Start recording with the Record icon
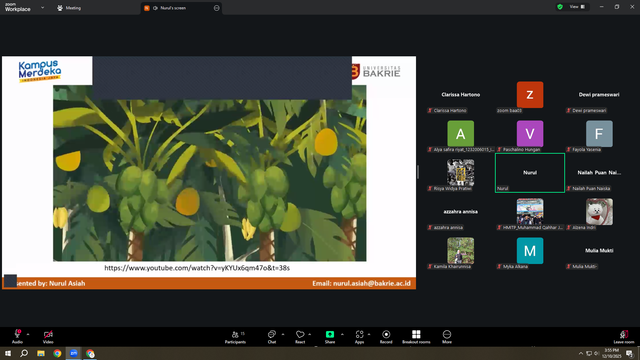This screenshot has width=640, height=360. point(386,334)
